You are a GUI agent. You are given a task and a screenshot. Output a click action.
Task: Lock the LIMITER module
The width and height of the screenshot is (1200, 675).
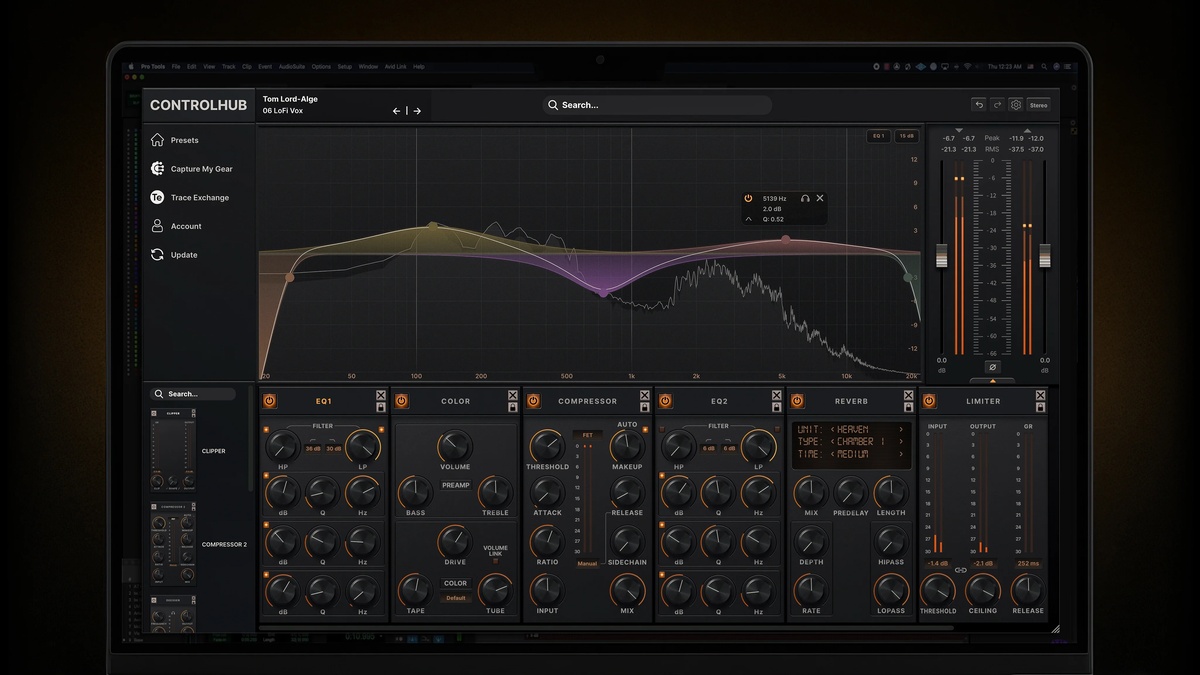pos(1040,407)
